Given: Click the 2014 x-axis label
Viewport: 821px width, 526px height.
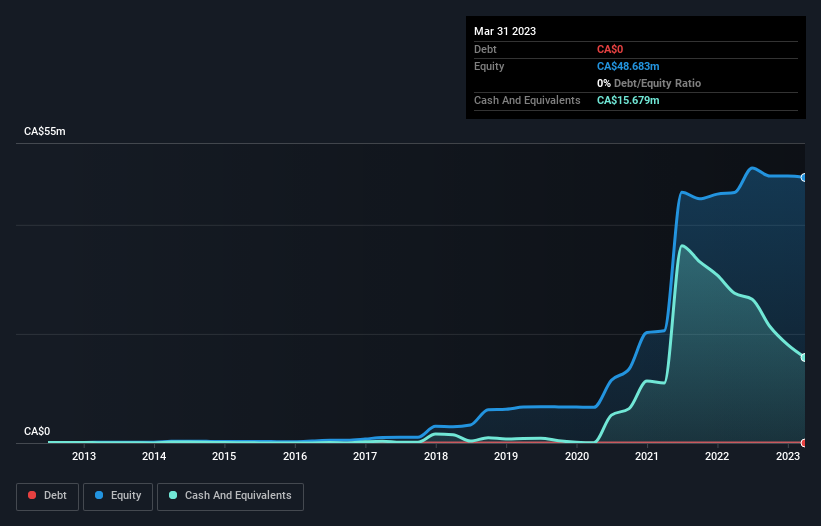Looking at the screenshot, I should (x=154, y=456).
